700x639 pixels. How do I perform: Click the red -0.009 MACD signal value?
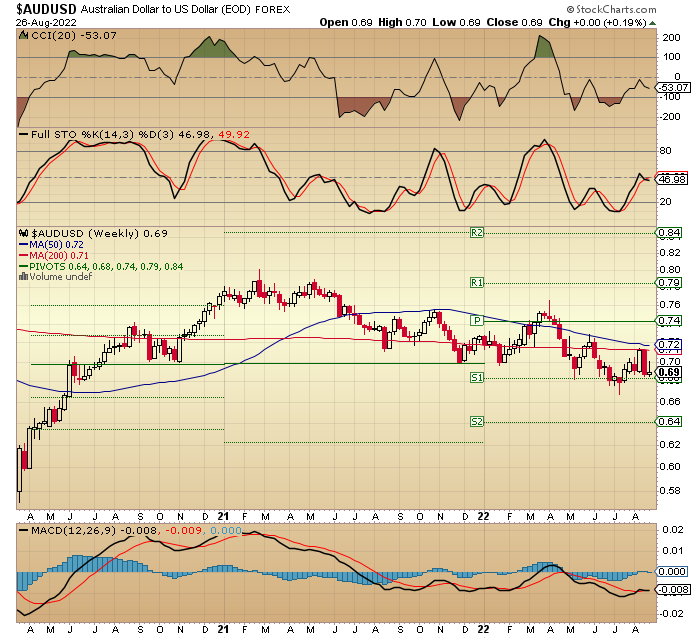pyautogui.click(x=183, y=530)
